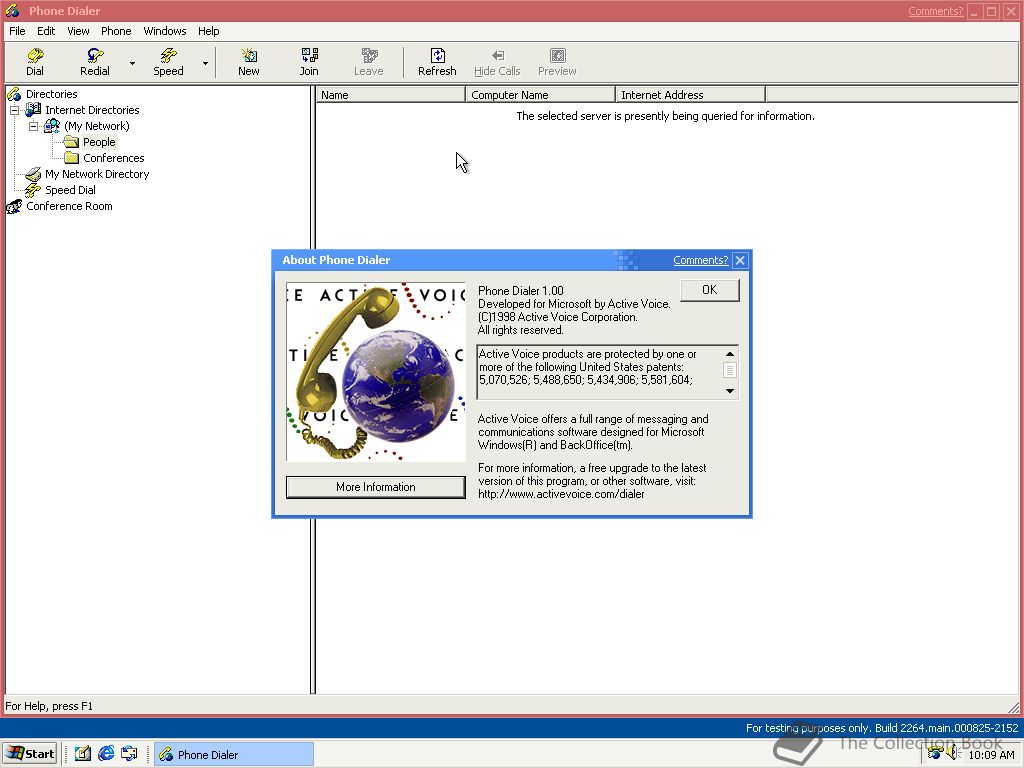The height and width of the screenshot is (768, 1024).
Task: Click the network tray icon
Action: click(935, 754)
